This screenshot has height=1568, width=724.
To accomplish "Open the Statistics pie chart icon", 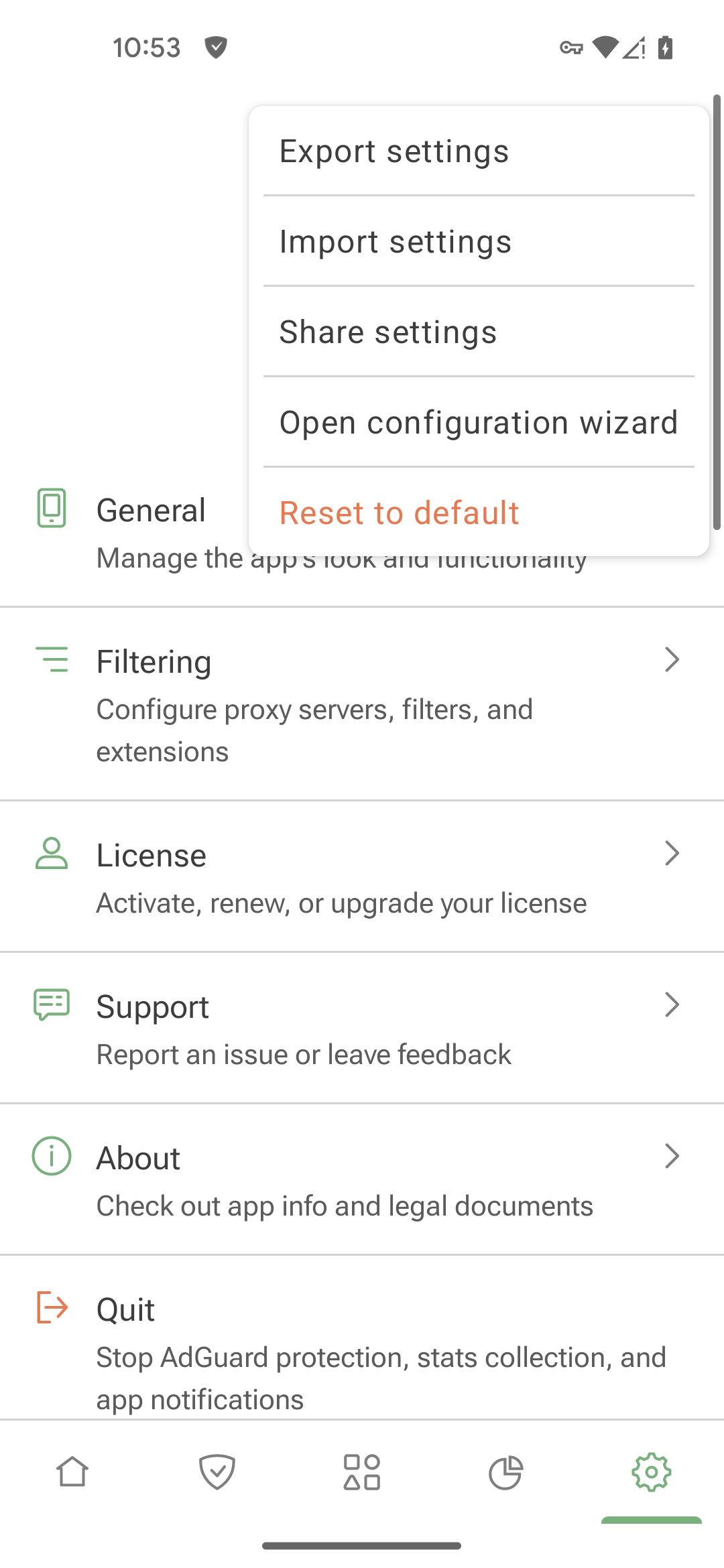I will [506, 1472].
